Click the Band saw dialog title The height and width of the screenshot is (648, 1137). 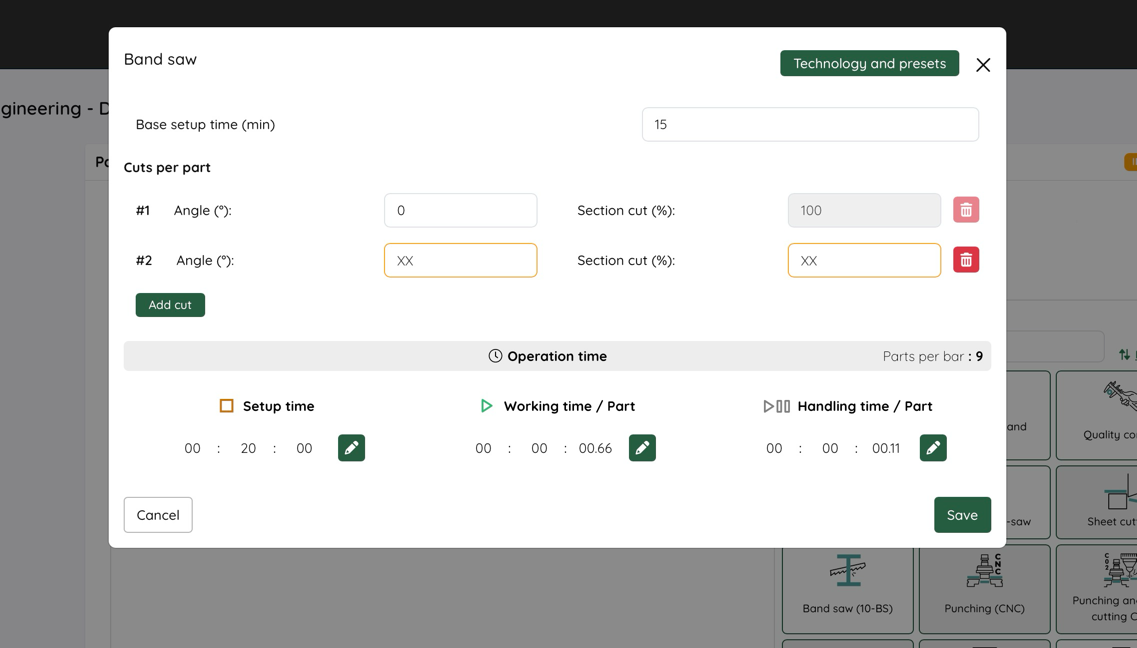160,59
